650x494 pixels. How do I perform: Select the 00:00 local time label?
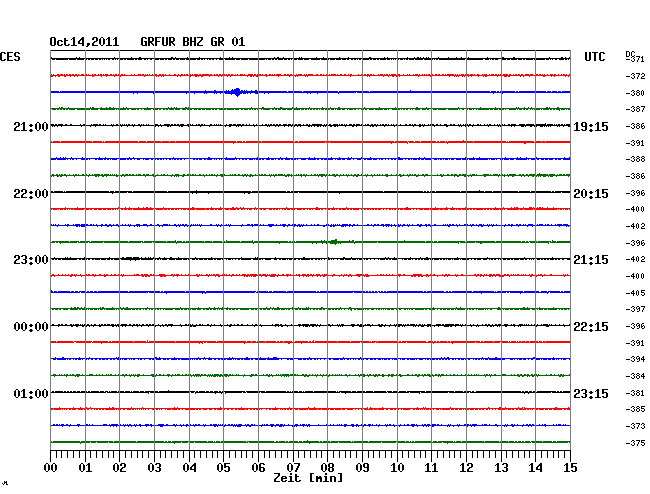(x=31, y=327)
